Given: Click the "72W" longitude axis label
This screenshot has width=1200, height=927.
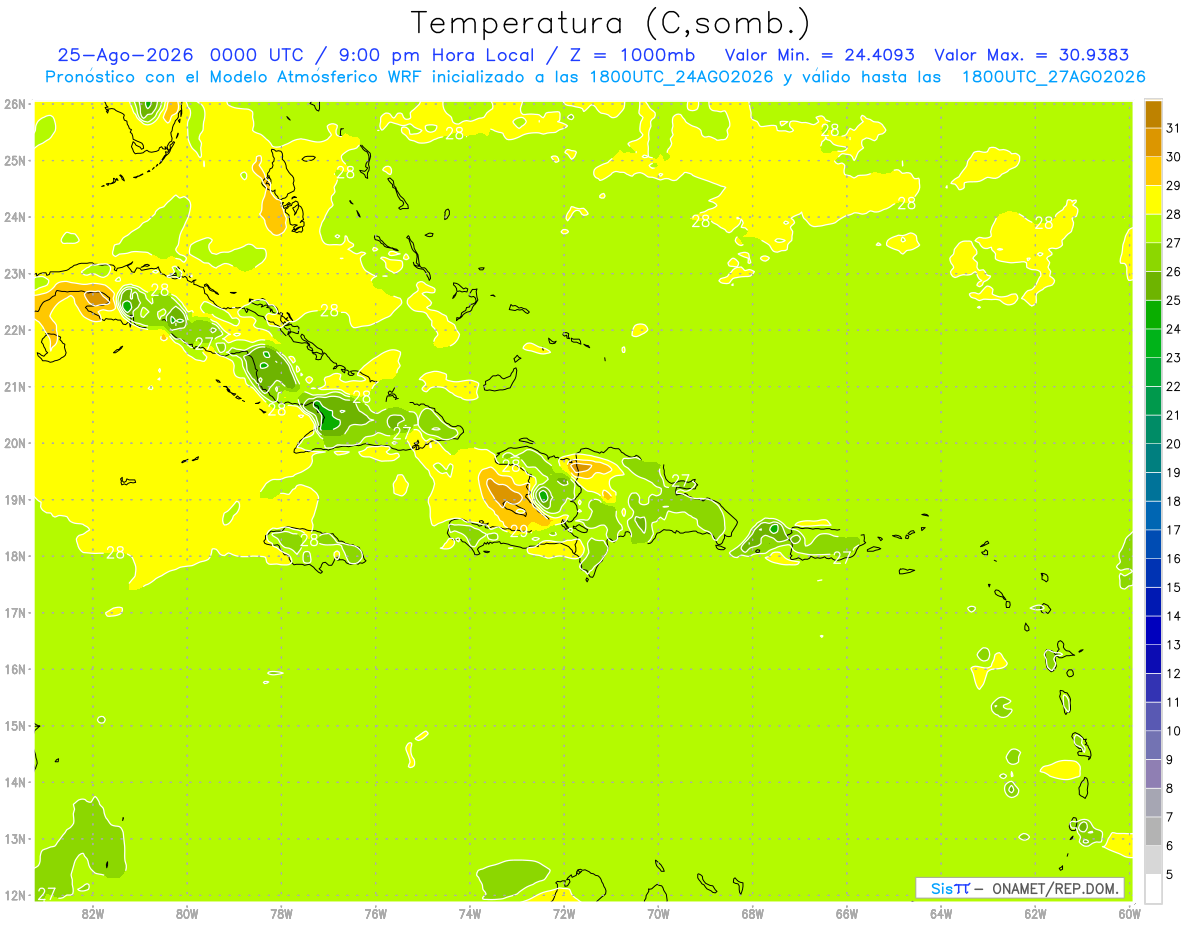Looking at the screenshot, I should (564, 913).
